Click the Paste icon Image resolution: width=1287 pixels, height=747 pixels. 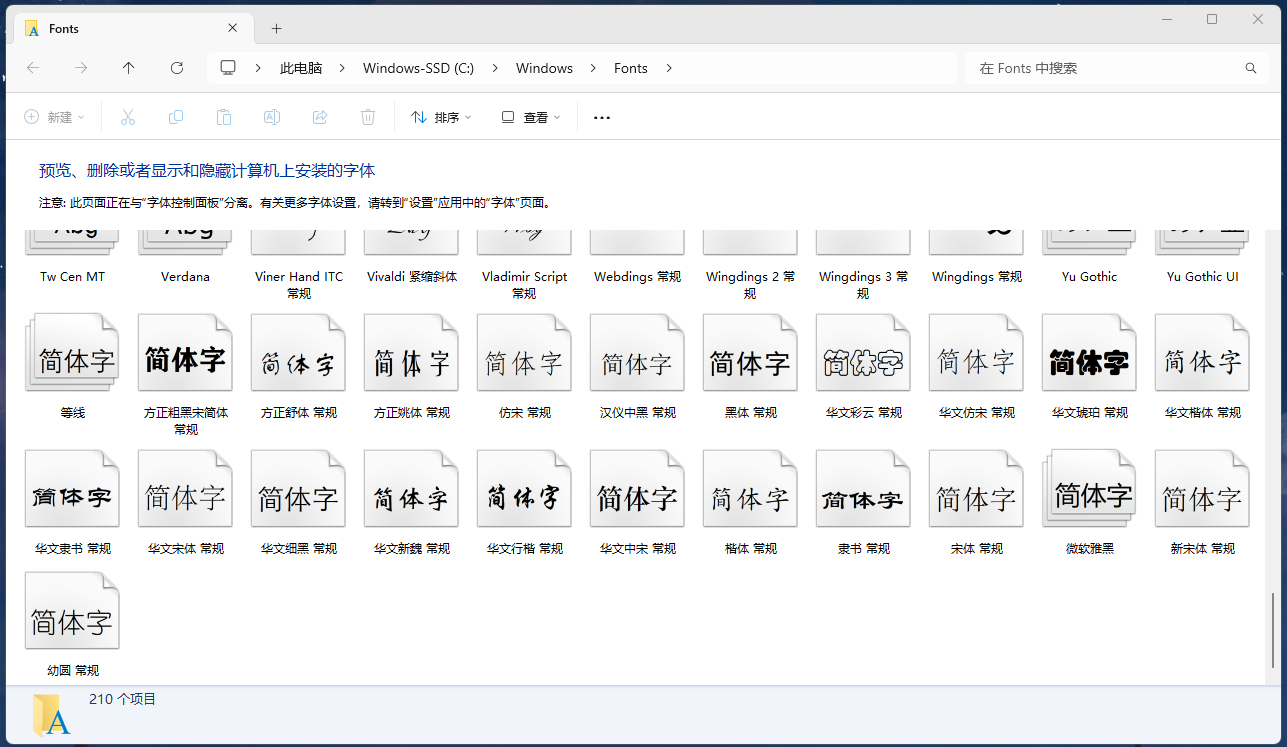[x=224, y=117]
